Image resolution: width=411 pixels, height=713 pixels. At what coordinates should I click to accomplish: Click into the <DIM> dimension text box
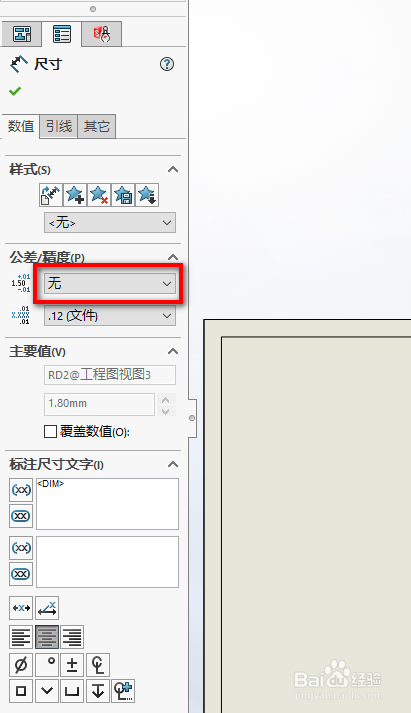[x=107, y=504]
